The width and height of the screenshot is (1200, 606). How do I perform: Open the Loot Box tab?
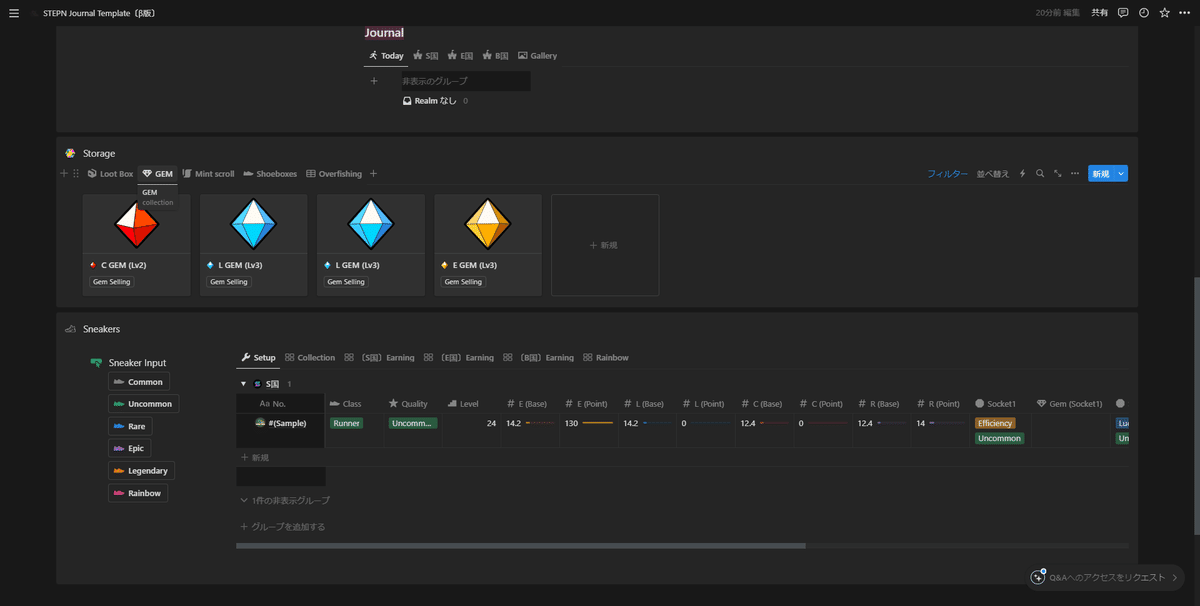pyautogui.click(x=110, y=174)
